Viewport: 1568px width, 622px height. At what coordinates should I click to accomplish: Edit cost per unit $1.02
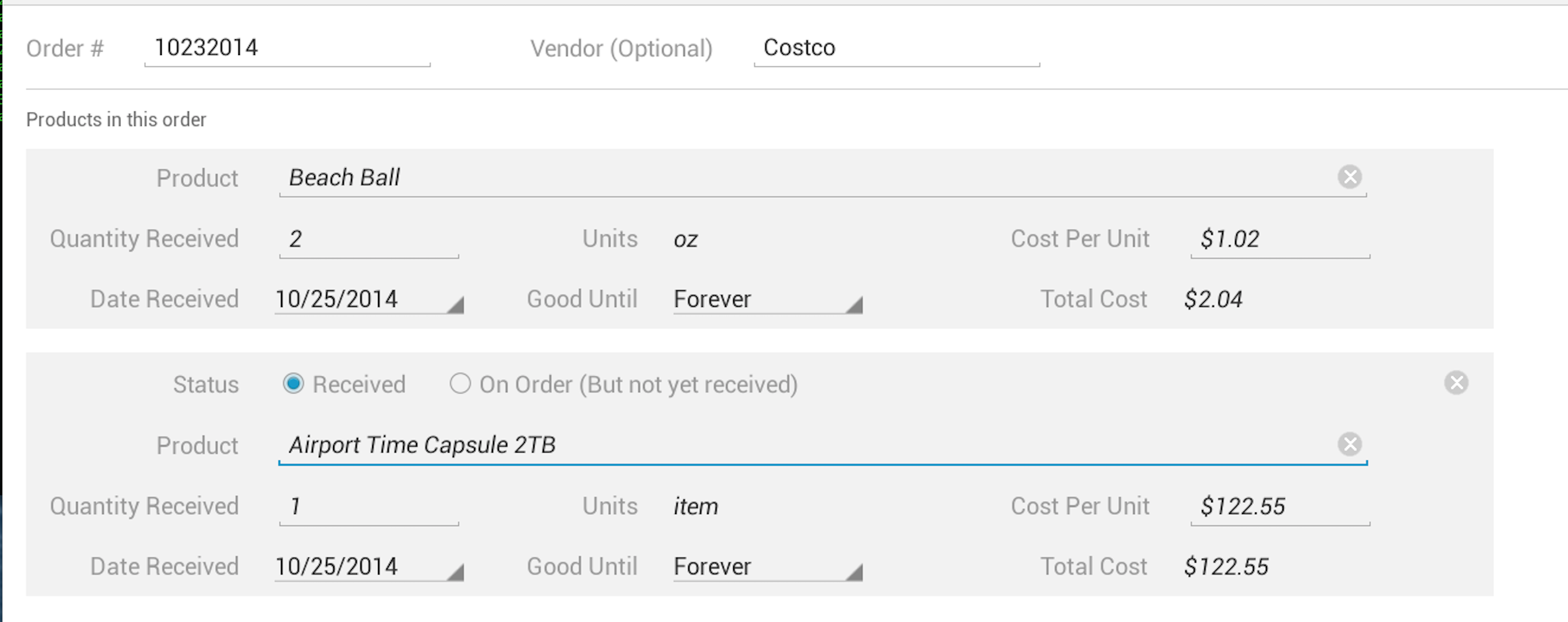1280,239
